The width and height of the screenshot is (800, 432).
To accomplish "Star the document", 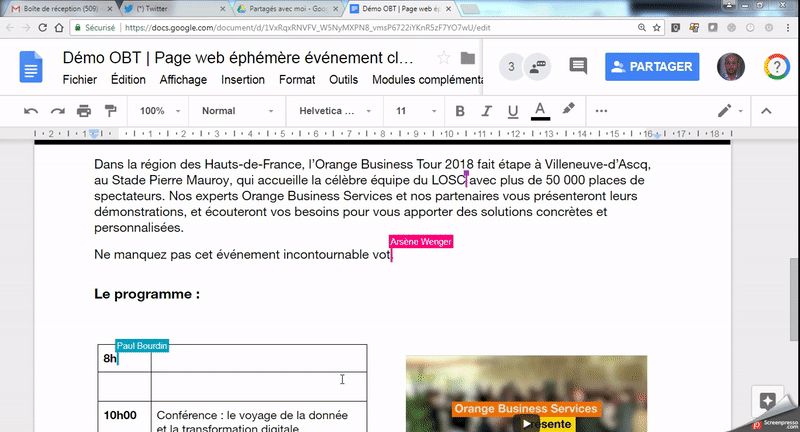I will pos(444,58).
